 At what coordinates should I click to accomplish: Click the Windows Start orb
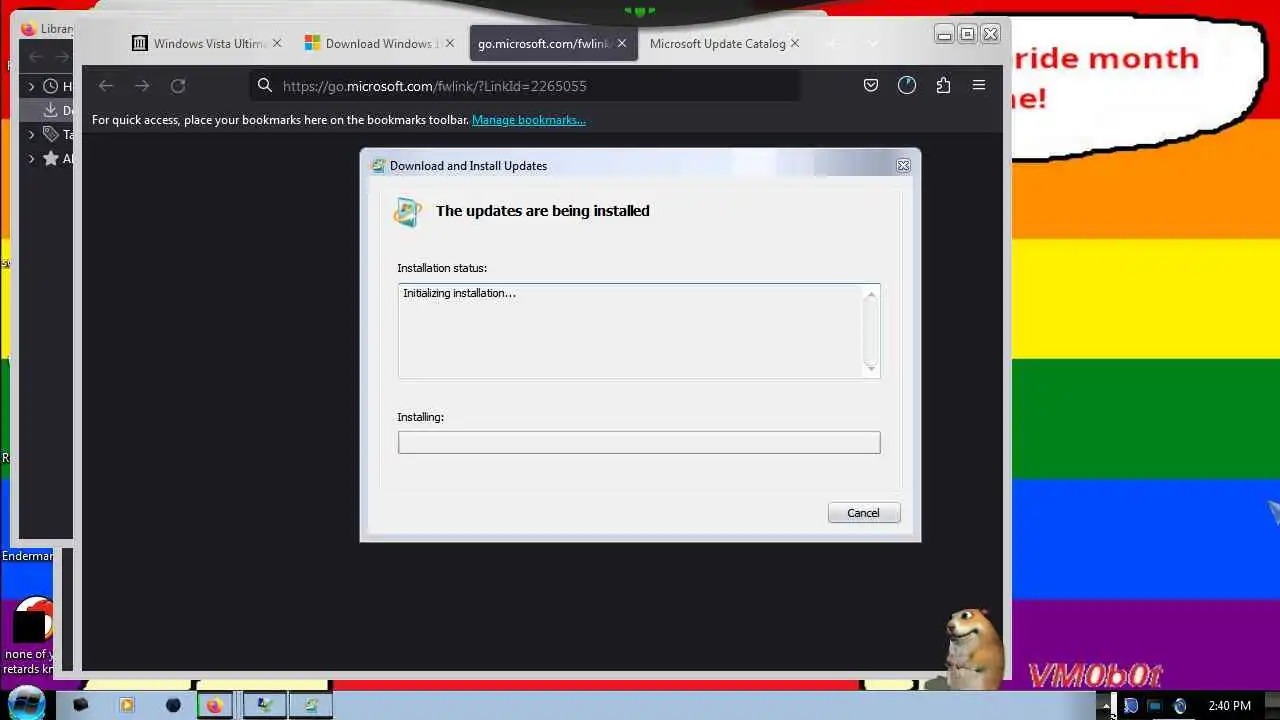click(26, 702)
